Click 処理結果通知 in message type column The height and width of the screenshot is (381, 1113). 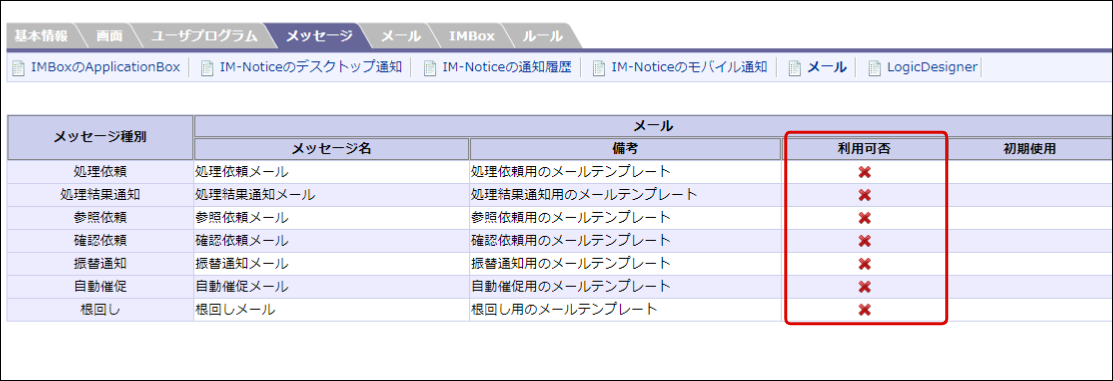coord(100,194)
